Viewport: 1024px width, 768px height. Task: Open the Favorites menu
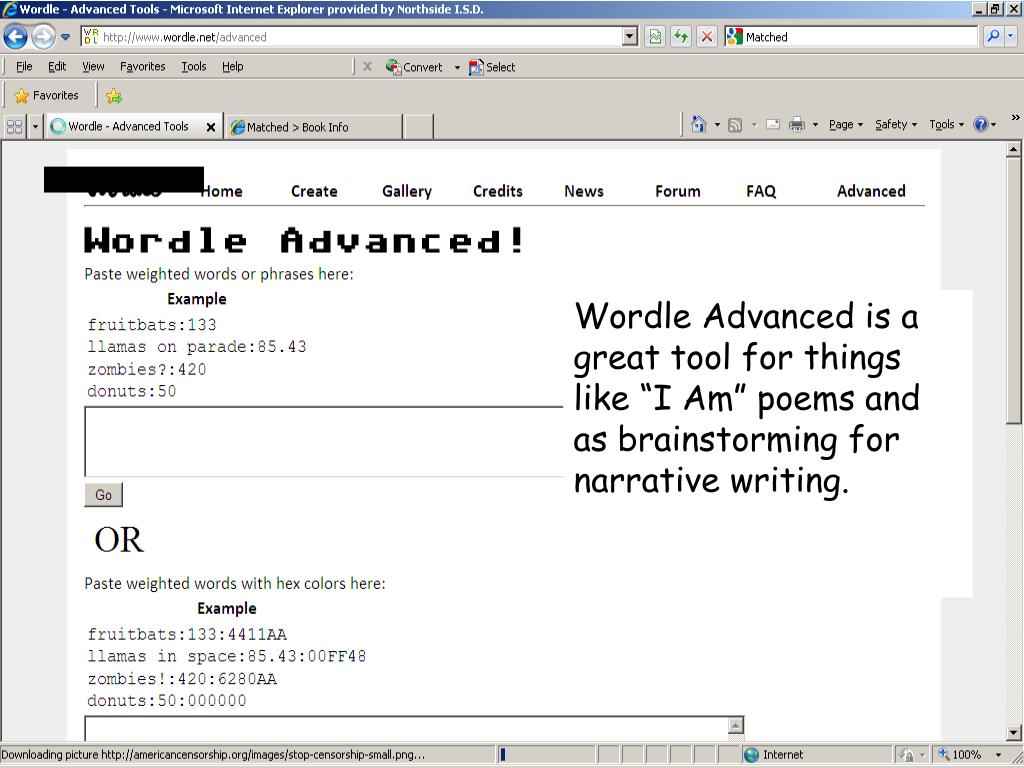point(142,67)
